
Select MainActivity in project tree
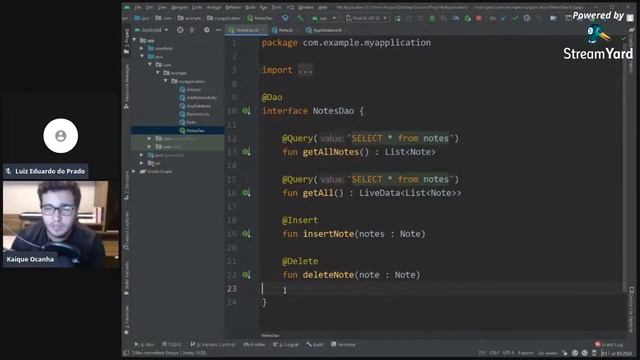coord(198,114)
